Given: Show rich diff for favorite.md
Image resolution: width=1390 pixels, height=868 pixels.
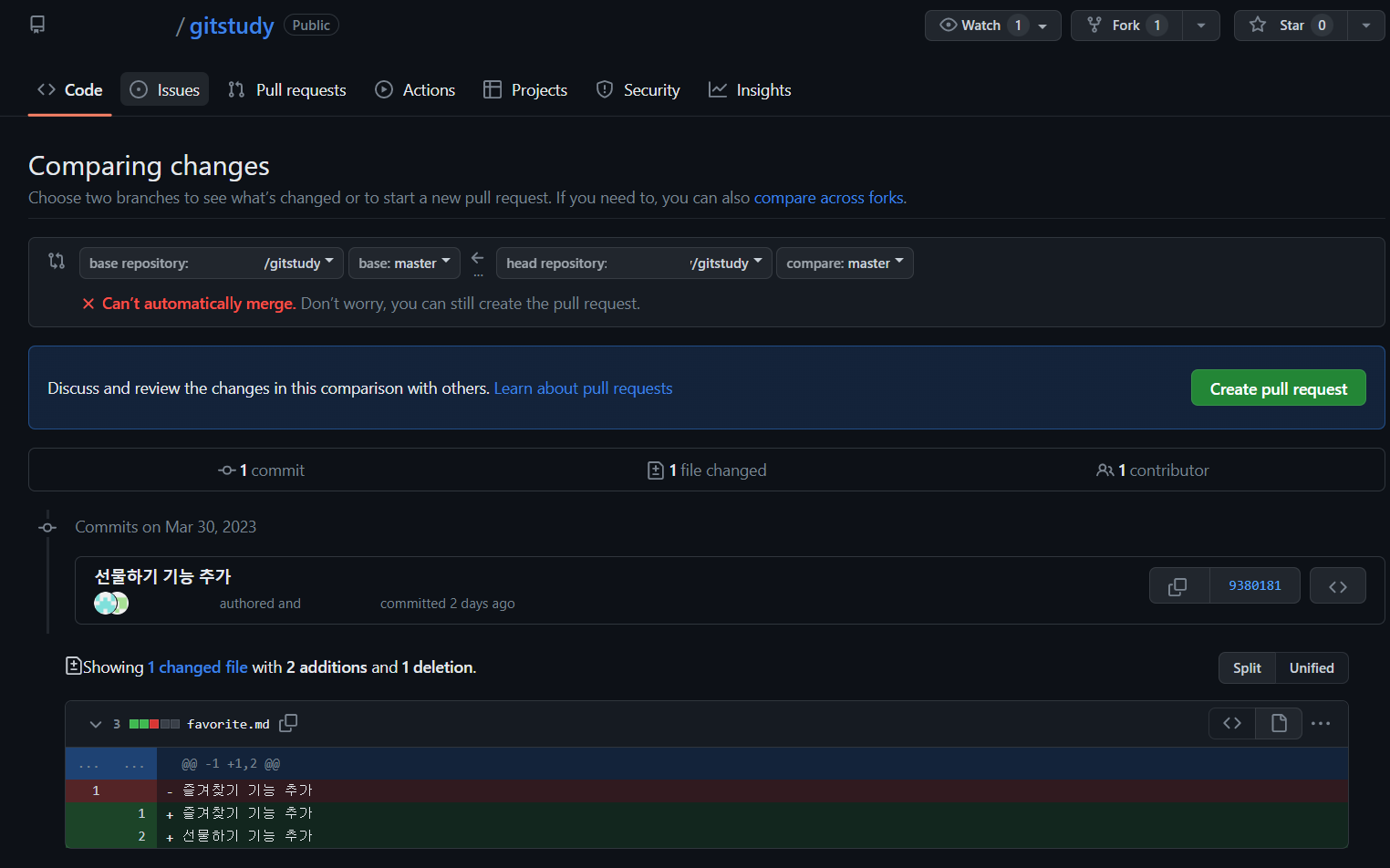Looking at the screenshot, I should 1279,723.
